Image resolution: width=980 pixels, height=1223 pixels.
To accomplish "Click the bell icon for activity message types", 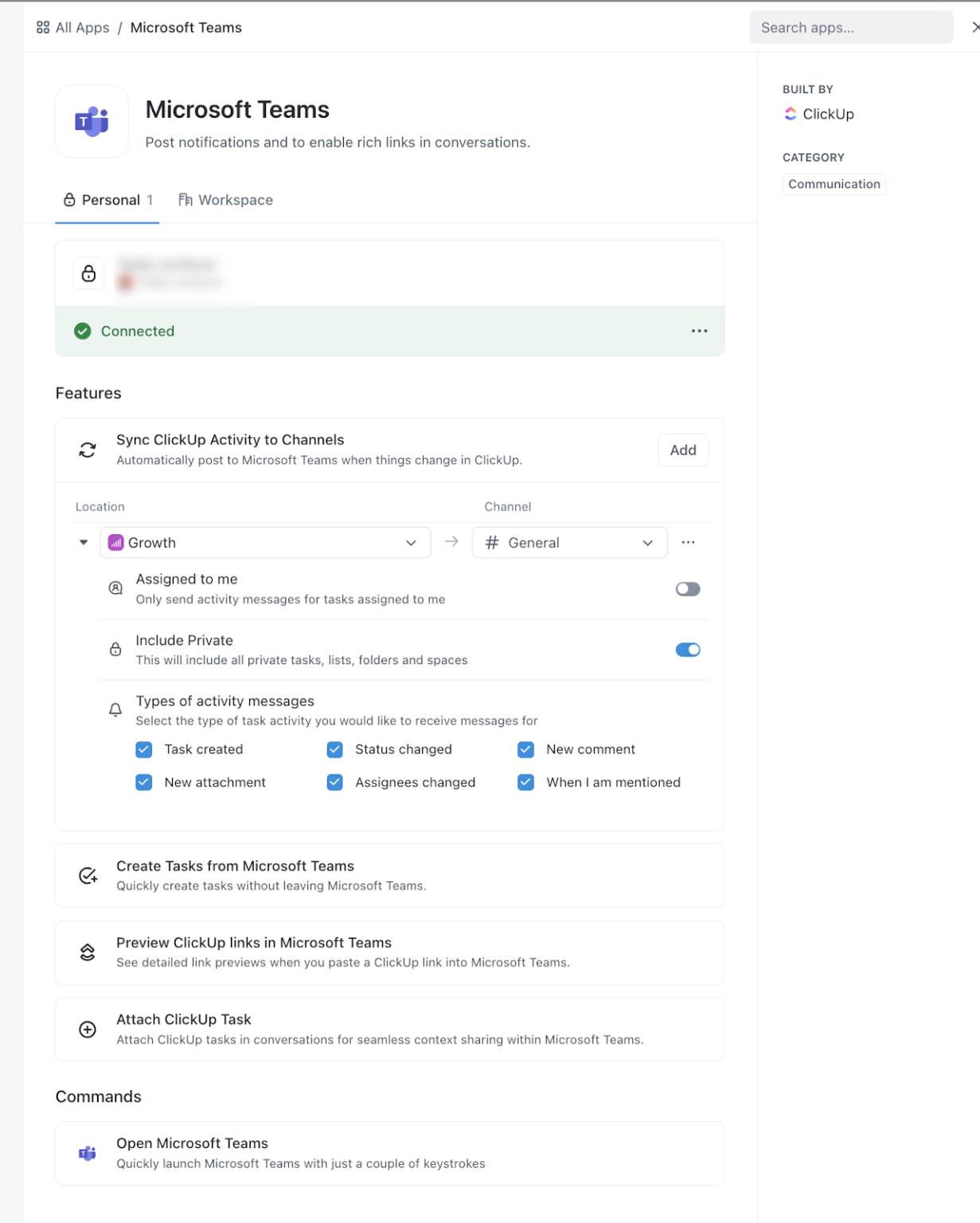I will 115,709.
